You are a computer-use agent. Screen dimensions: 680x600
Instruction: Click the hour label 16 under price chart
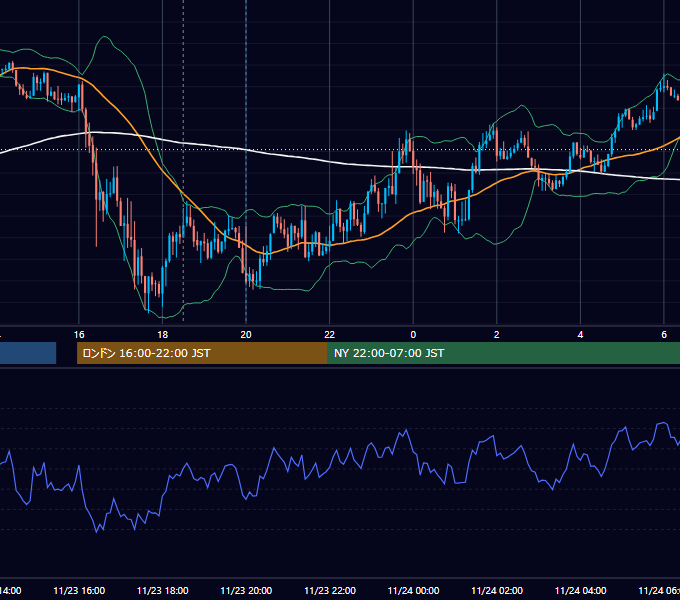point(79,335)
